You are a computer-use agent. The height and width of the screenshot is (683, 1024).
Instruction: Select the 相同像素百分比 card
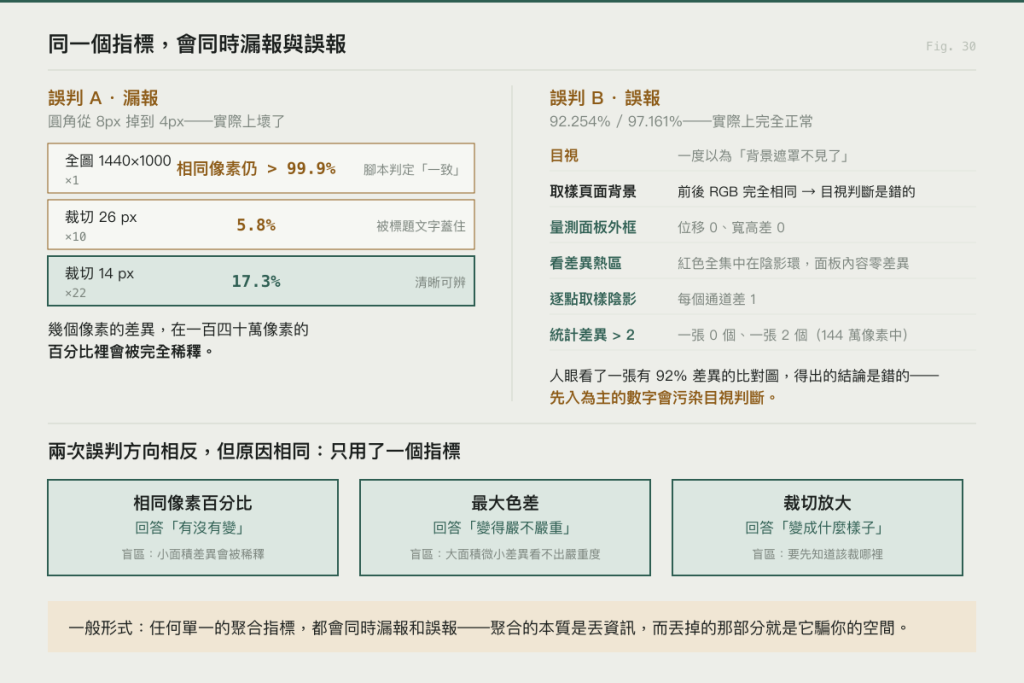click(193, 528)
